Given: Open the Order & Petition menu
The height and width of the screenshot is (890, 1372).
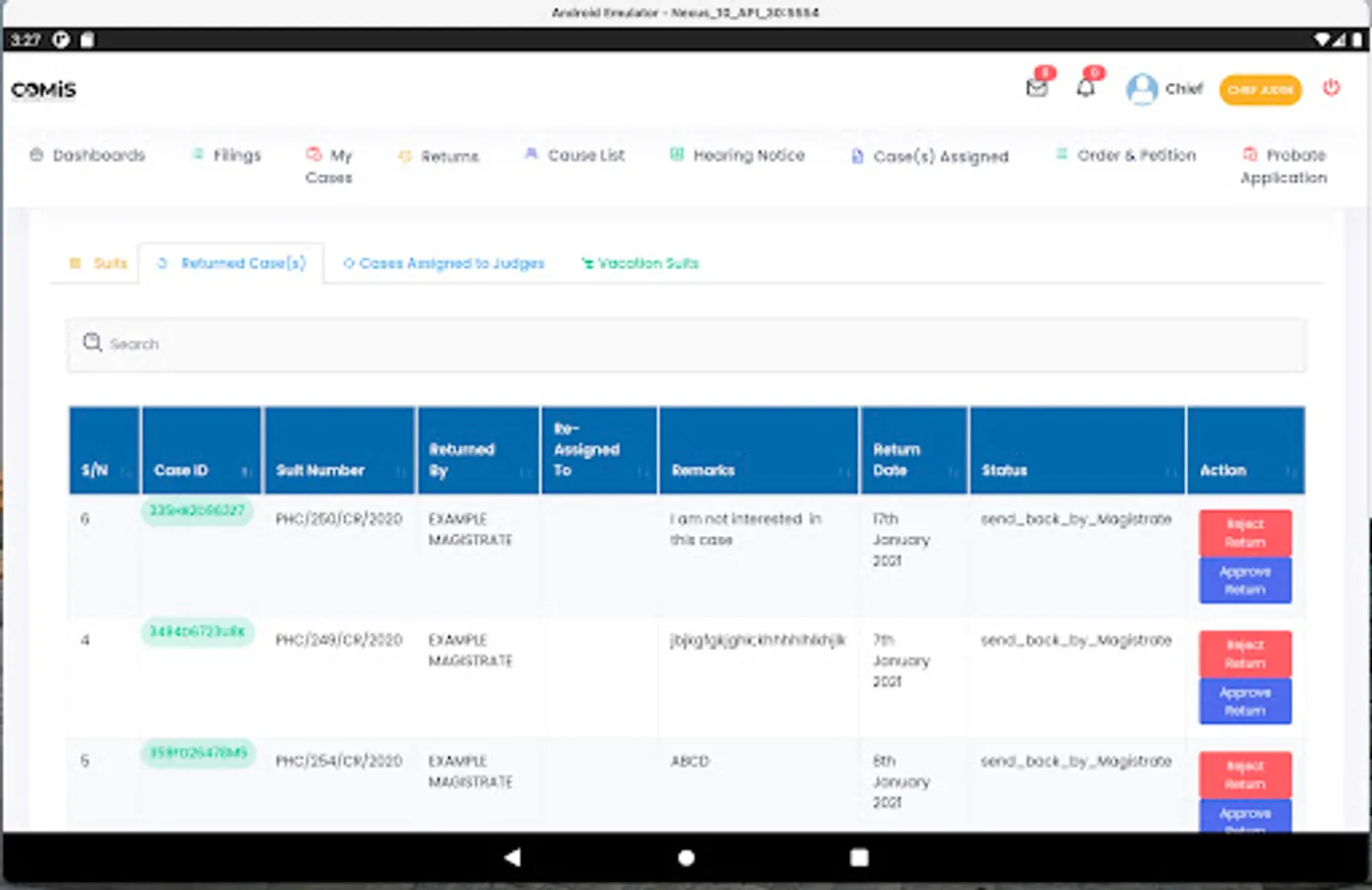Looking at the screenshot, I should [x=1126, y=155].
